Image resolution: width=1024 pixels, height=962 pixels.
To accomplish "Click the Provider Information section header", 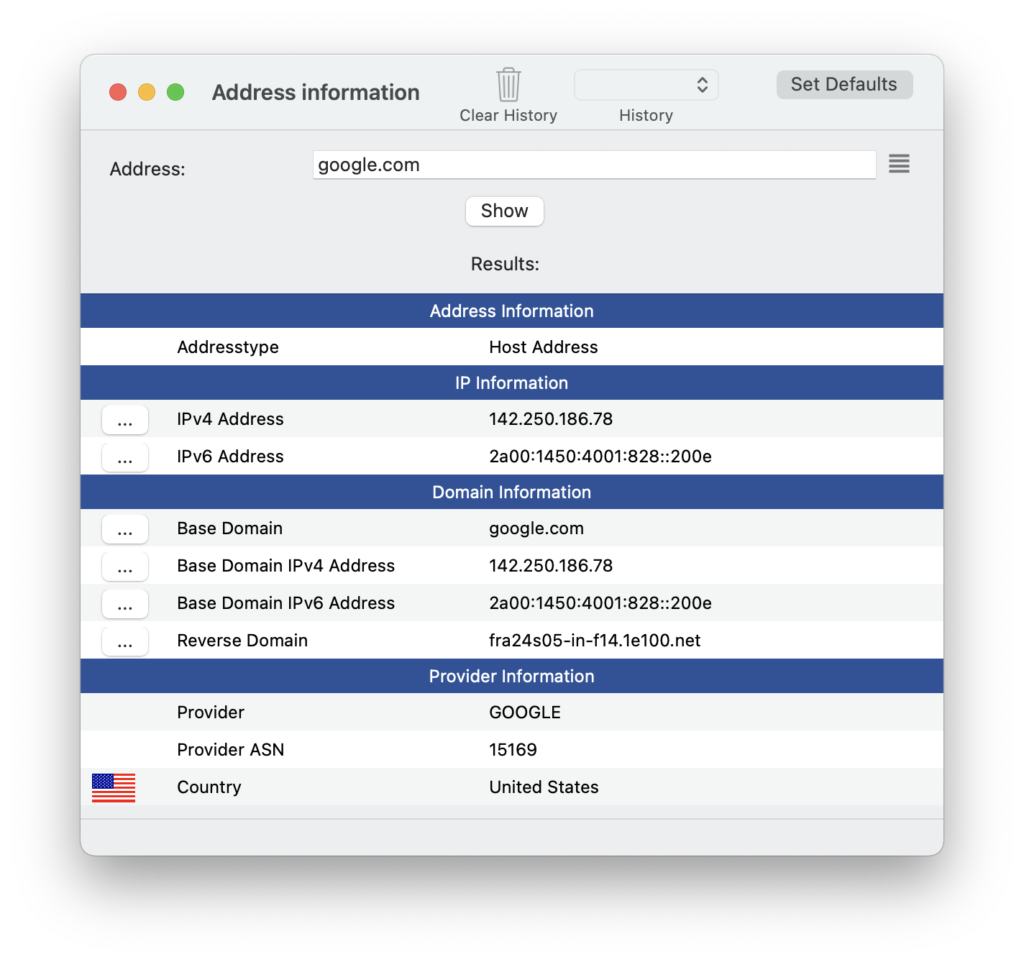I will [x=512, y=676].
